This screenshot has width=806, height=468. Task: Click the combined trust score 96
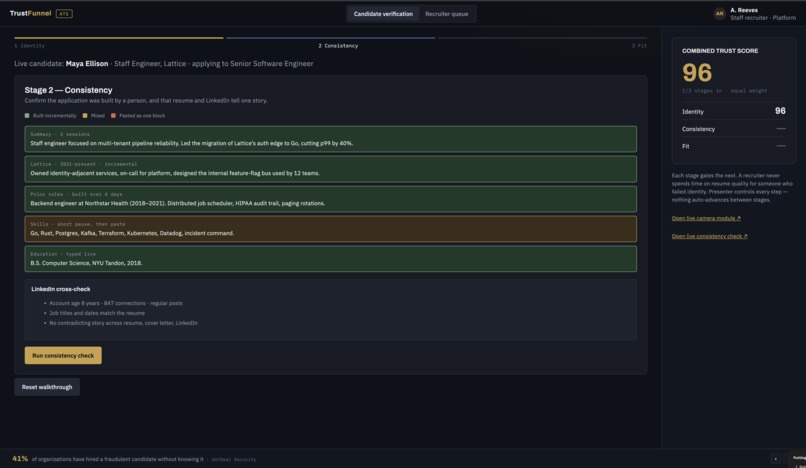pos(697,73)
